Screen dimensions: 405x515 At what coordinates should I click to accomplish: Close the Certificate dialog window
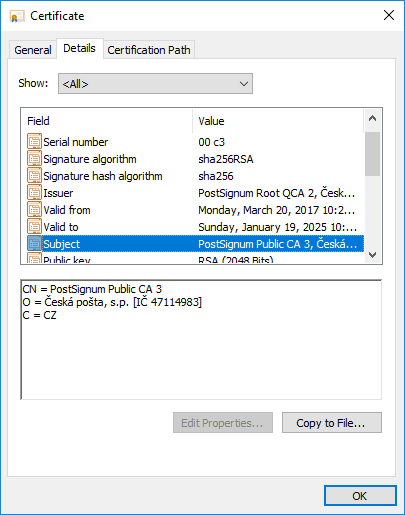pyautogui.click(x=389, y=15)
